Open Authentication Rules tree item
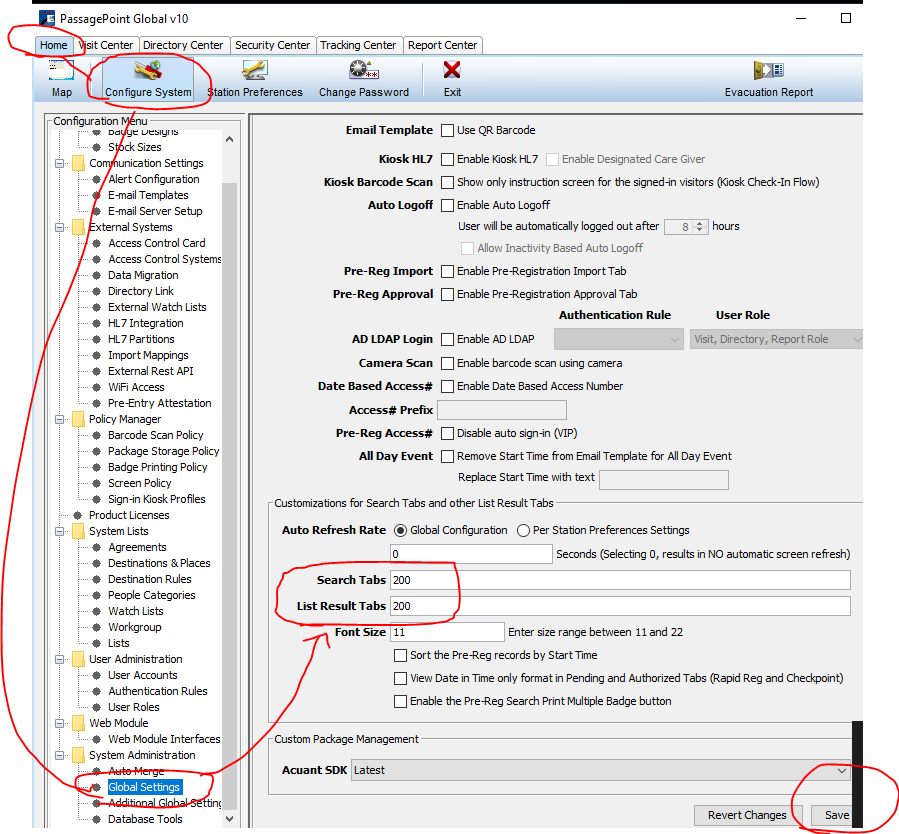Viewport: 899px width, 834px height. click(158, 691)
